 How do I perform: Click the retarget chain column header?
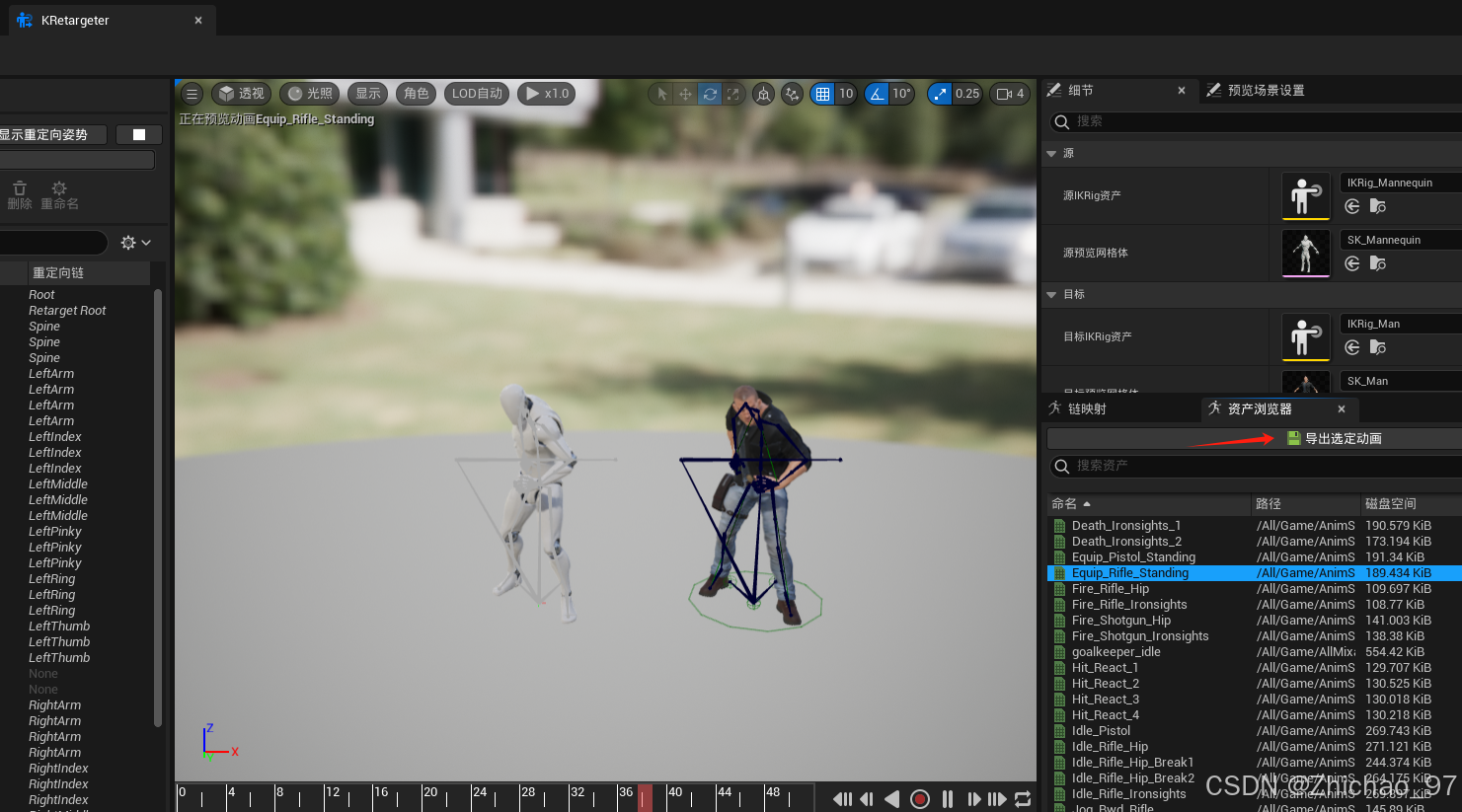[89, 272]
